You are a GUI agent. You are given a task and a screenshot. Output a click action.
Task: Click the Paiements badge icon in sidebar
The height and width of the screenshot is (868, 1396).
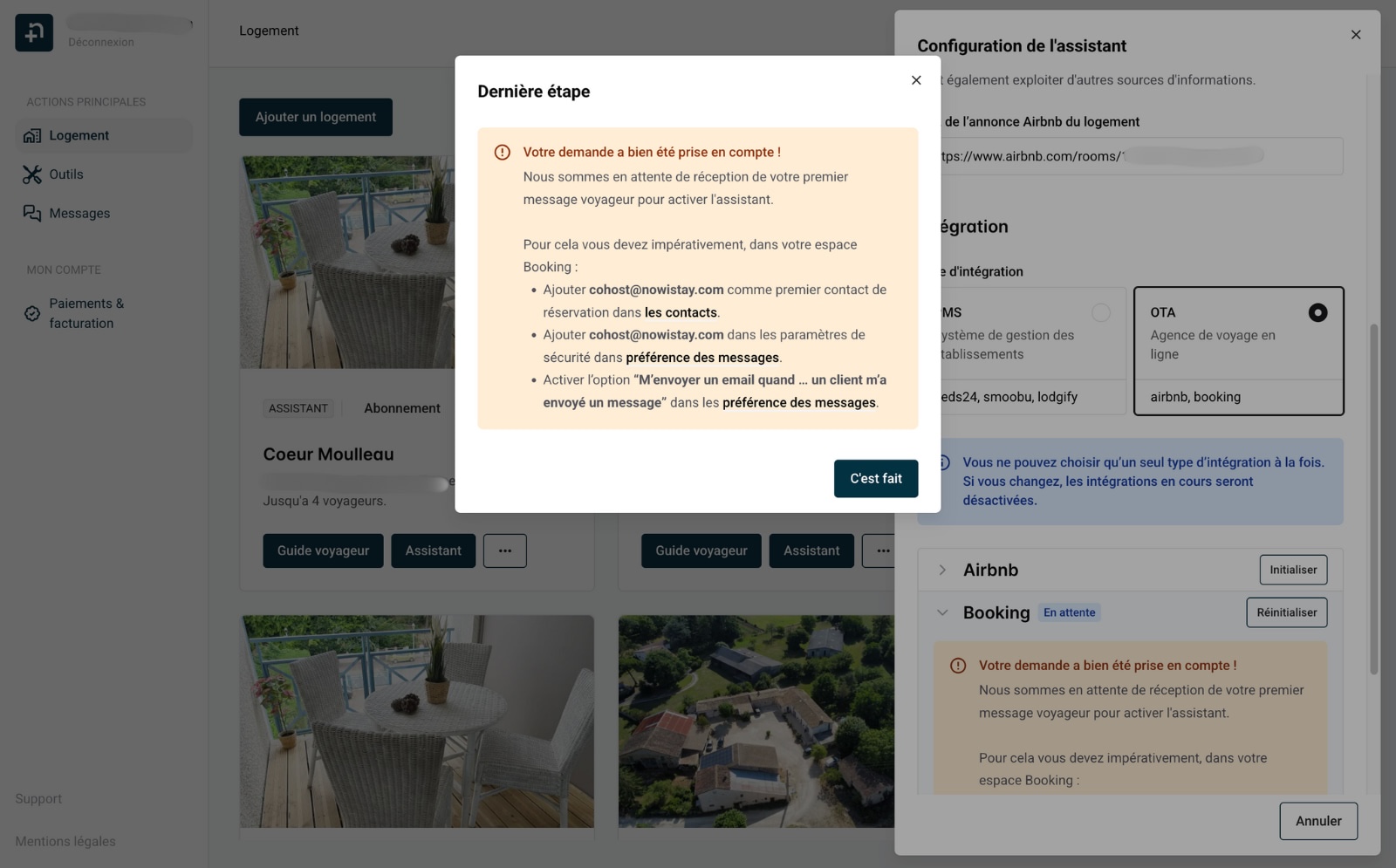pyautogui.click(x=32, y=313)
